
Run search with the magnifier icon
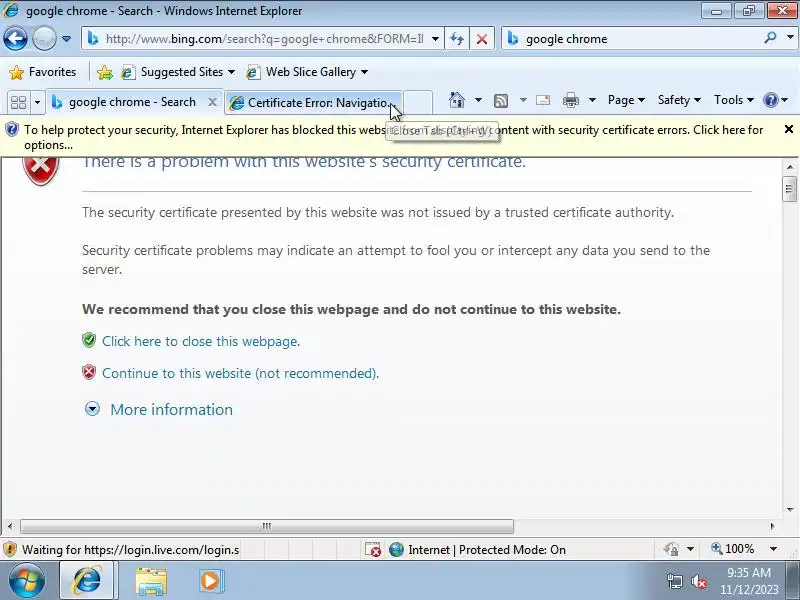coord(770,38)
